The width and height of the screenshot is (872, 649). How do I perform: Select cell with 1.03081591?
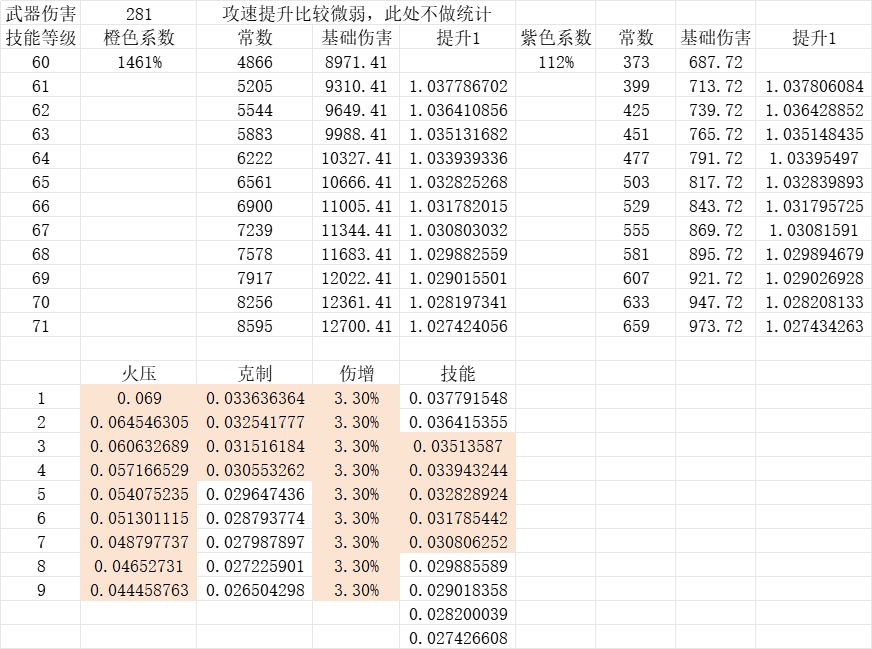point(814,230)
